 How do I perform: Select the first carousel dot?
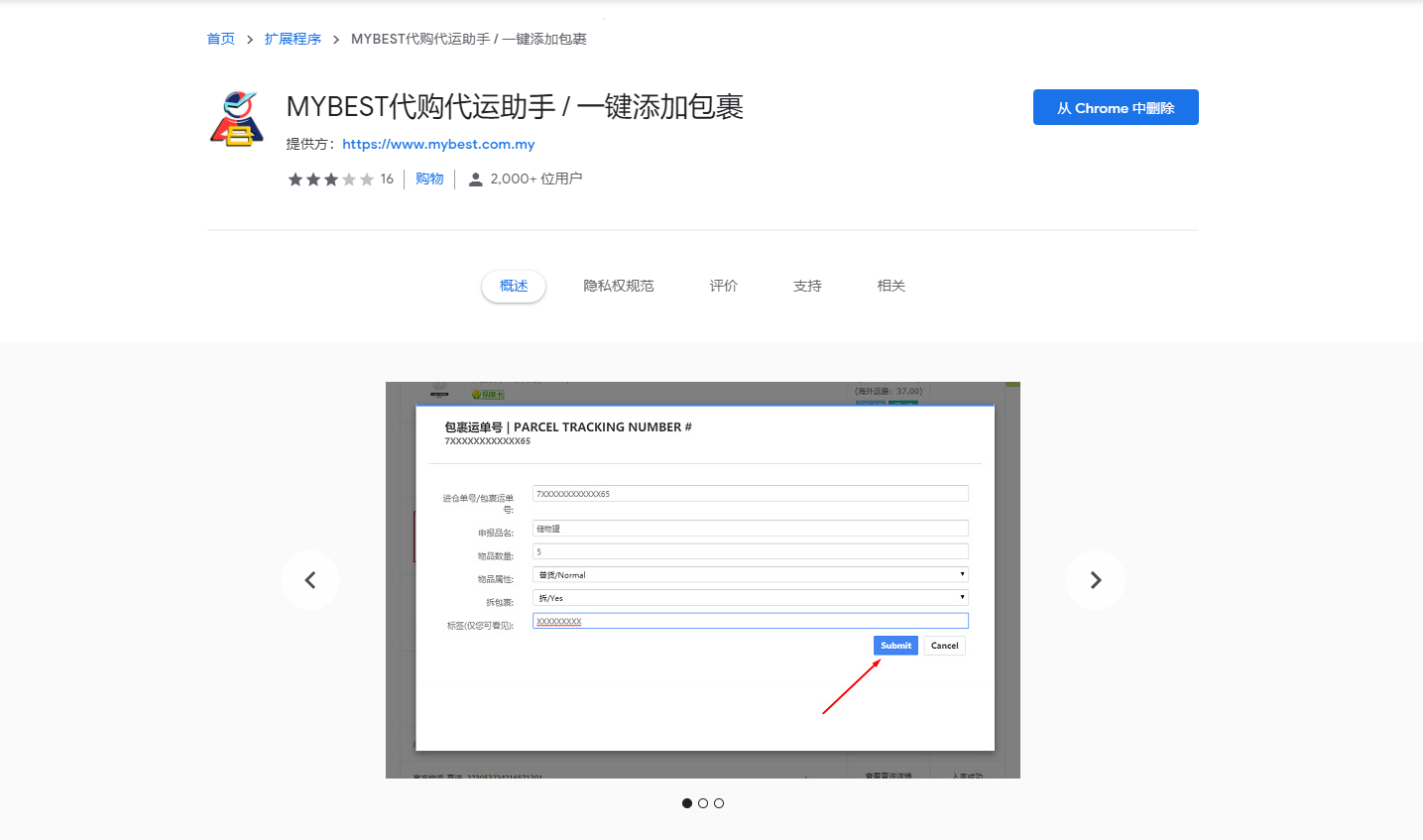[x=687, y=803]
